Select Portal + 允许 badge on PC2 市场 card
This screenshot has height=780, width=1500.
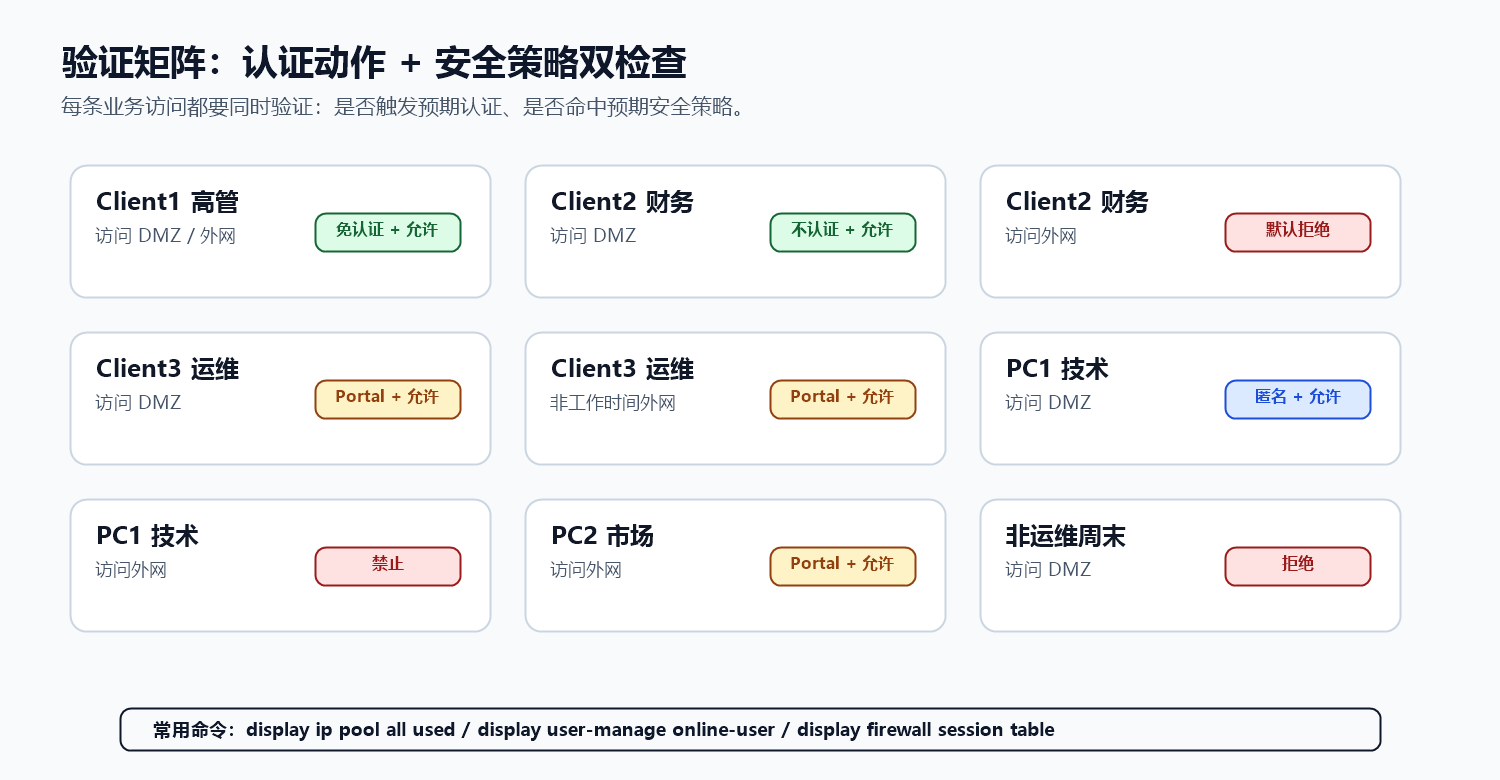(x=843, y=566)
